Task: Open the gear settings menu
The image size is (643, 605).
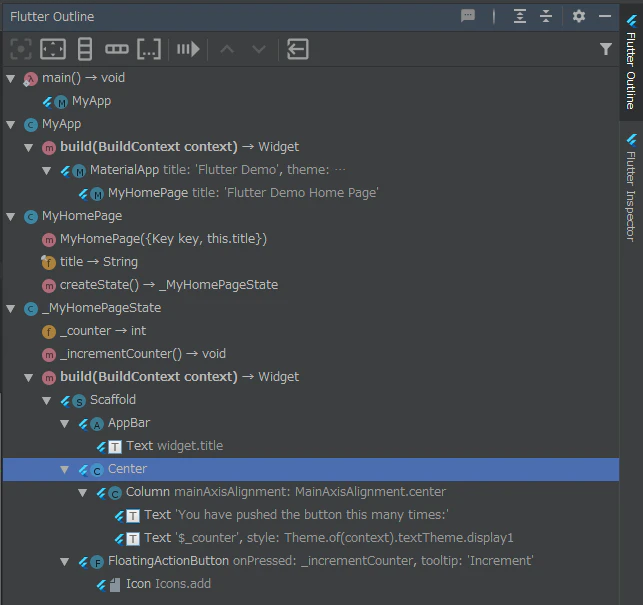Action: (x=579, y=16)
